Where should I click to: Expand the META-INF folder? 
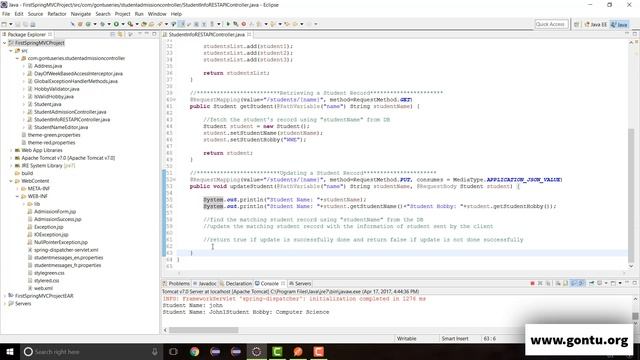(18, 189)
